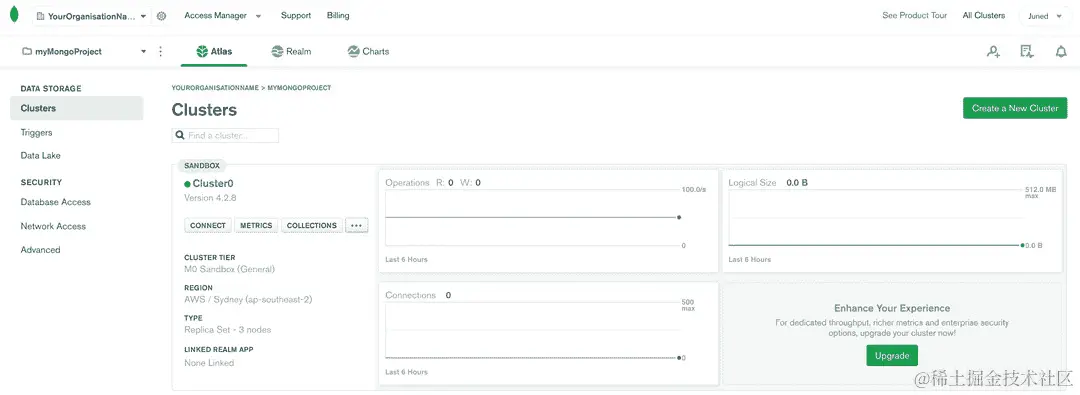1080x395 pixels.
Task: Click the Operations chart
Action: click(548, 221)
